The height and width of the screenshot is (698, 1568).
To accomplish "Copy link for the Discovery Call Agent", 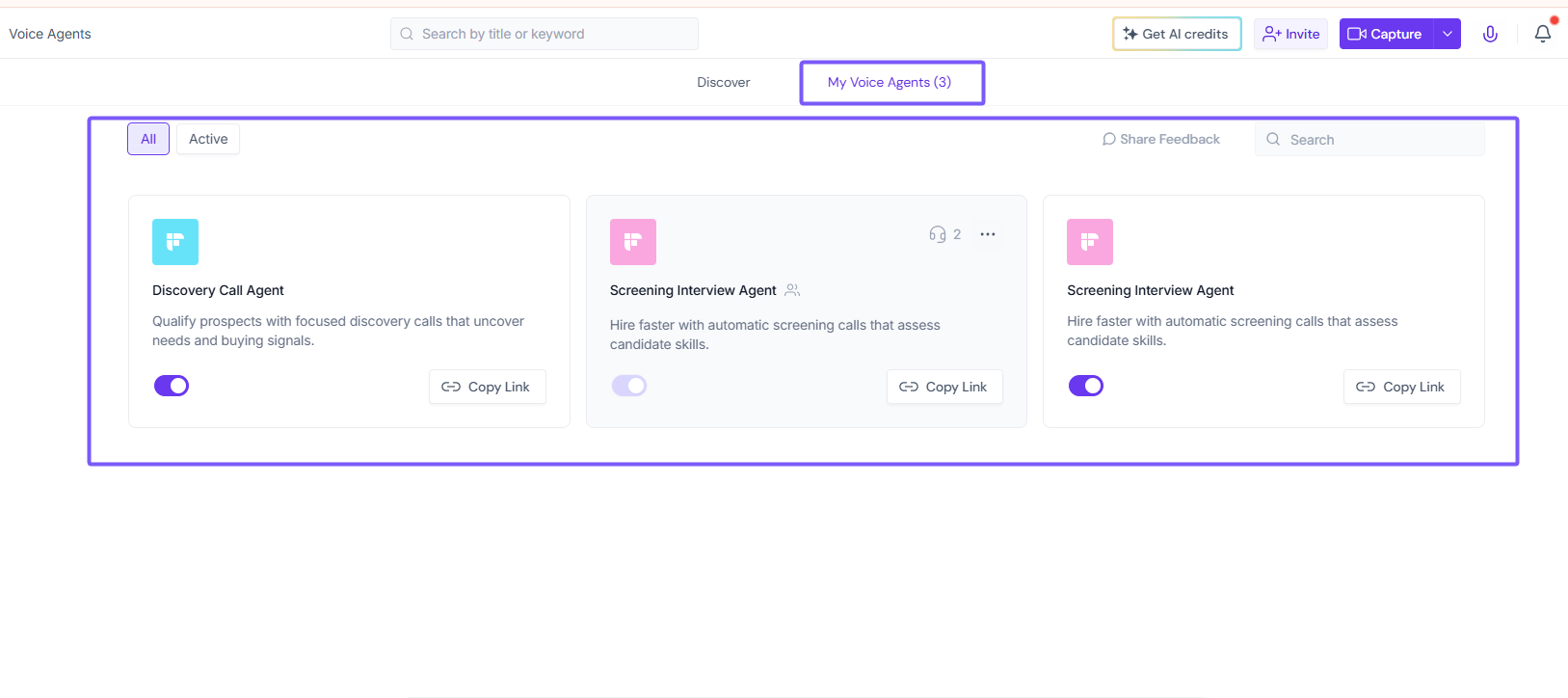I will coord(487,387).
